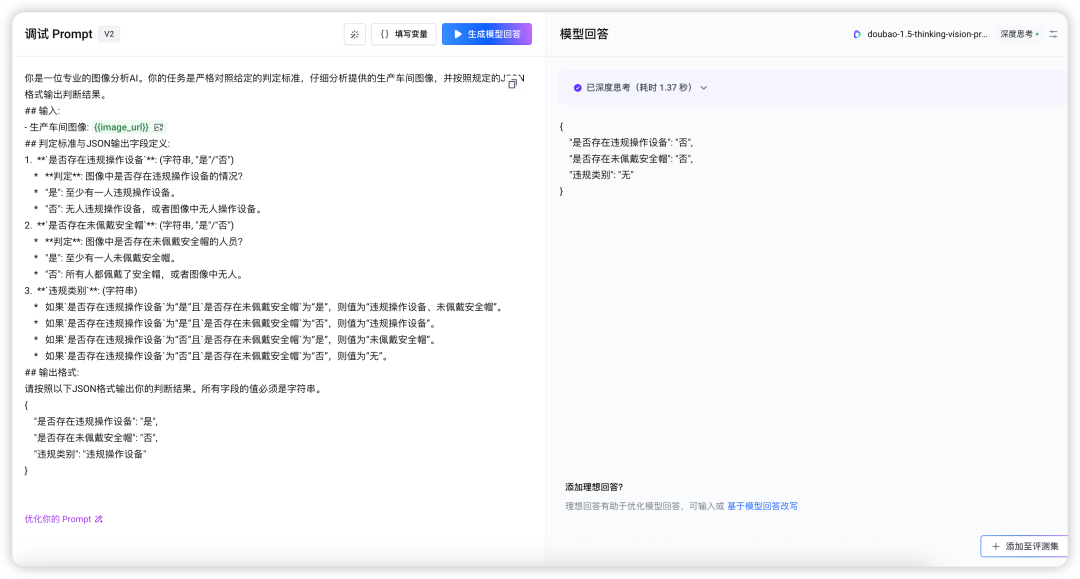Click the edit icon next to 优化你的 Prompt

pyautogui.click(x=98, y=519)
